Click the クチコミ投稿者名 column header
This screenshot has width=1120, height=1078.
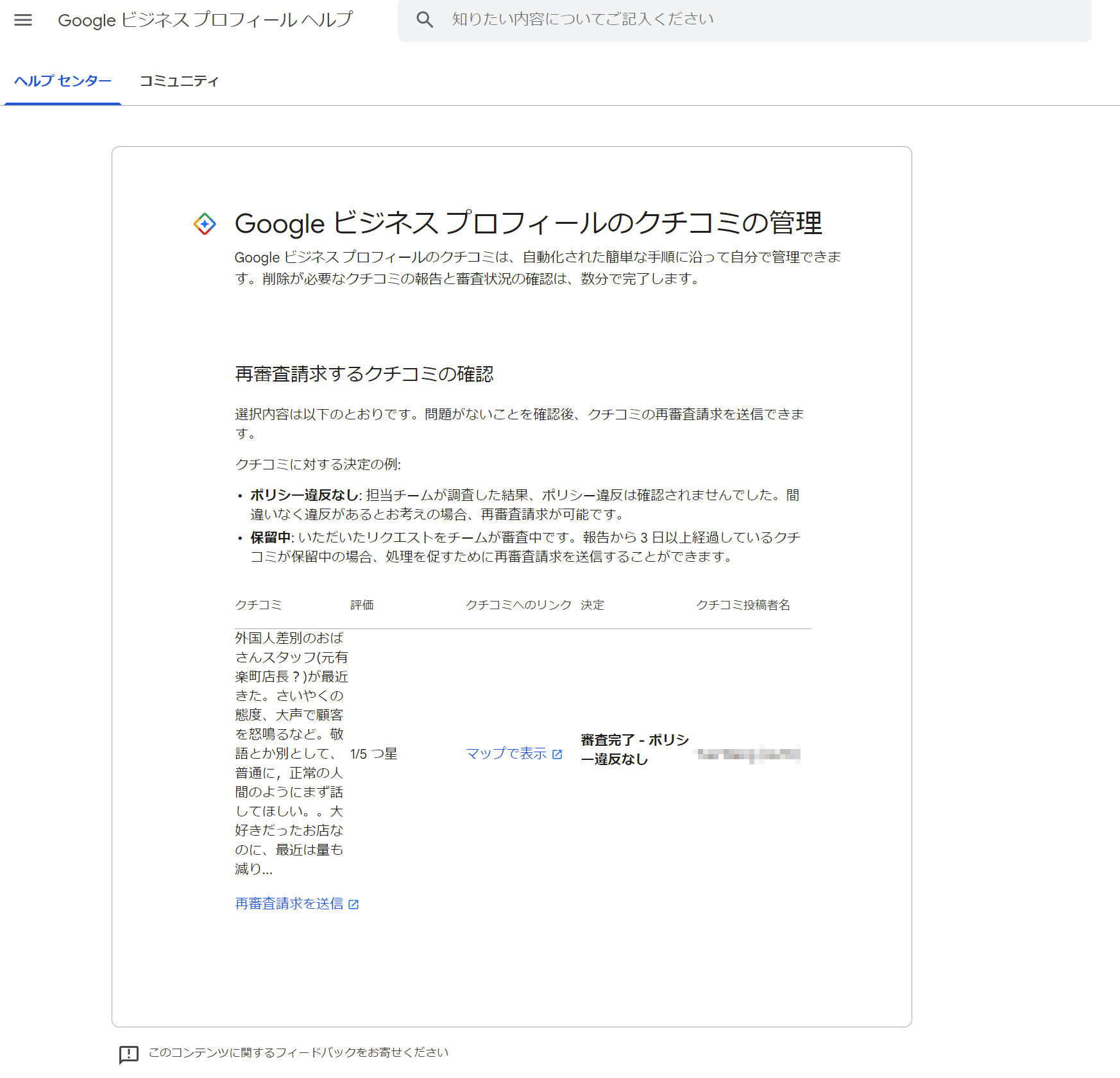point(743,605)
